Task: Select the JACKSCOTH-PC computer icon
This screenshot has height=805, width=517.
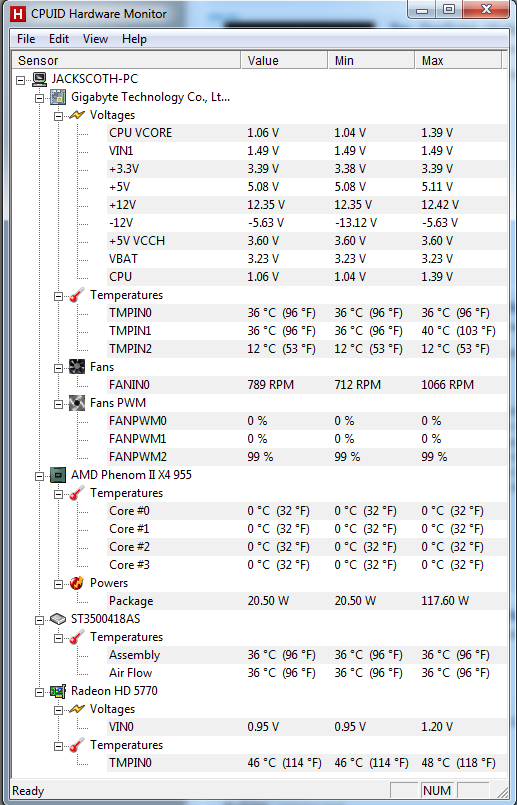Action: (x=40, y=79)
